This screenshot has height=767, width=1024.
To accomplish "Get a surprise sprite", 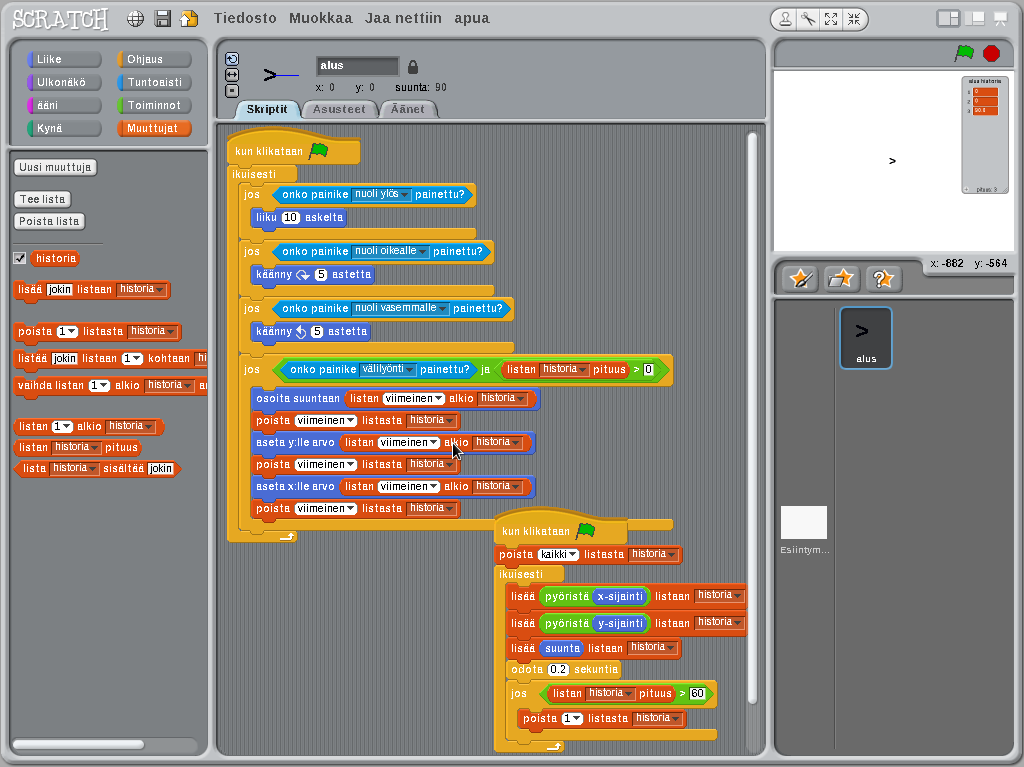I will pos(883,280).
